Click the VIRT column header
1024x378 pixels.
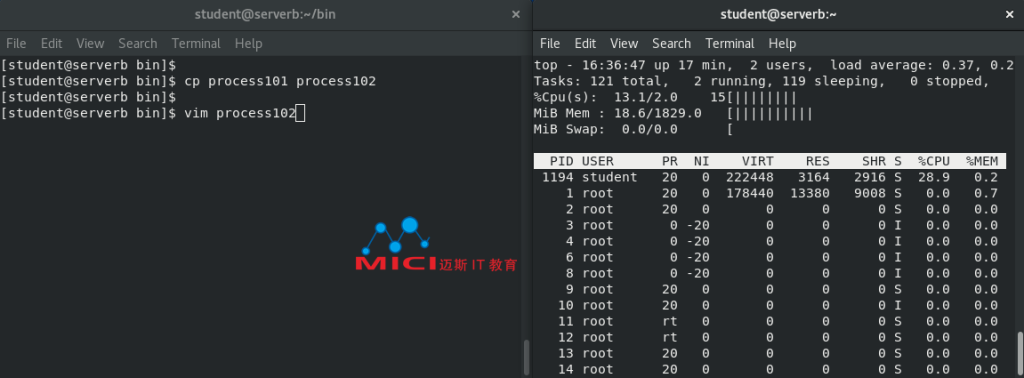[758, 161]
